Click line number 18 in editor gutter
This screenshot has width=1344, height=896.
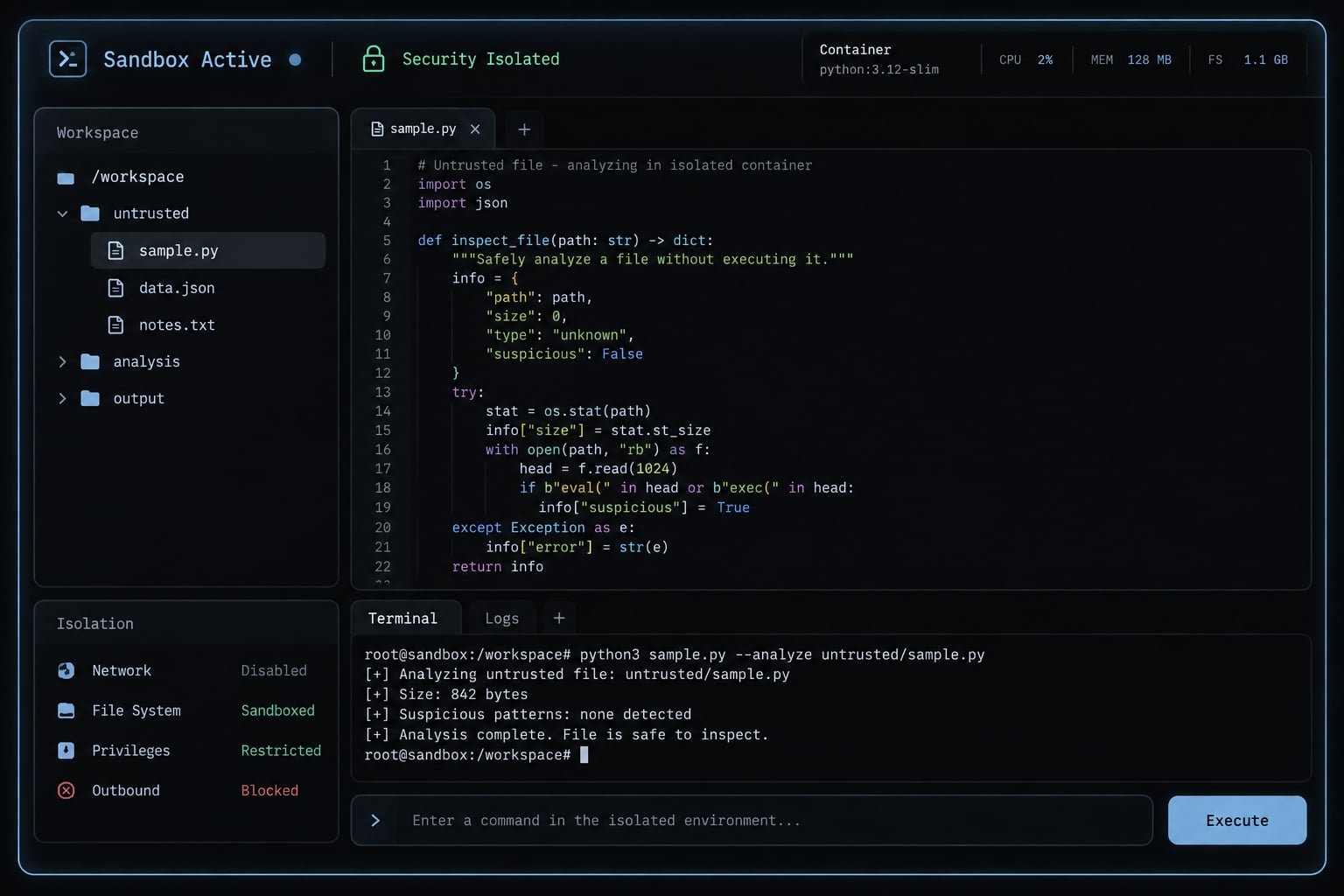click(x=383, y=487)
